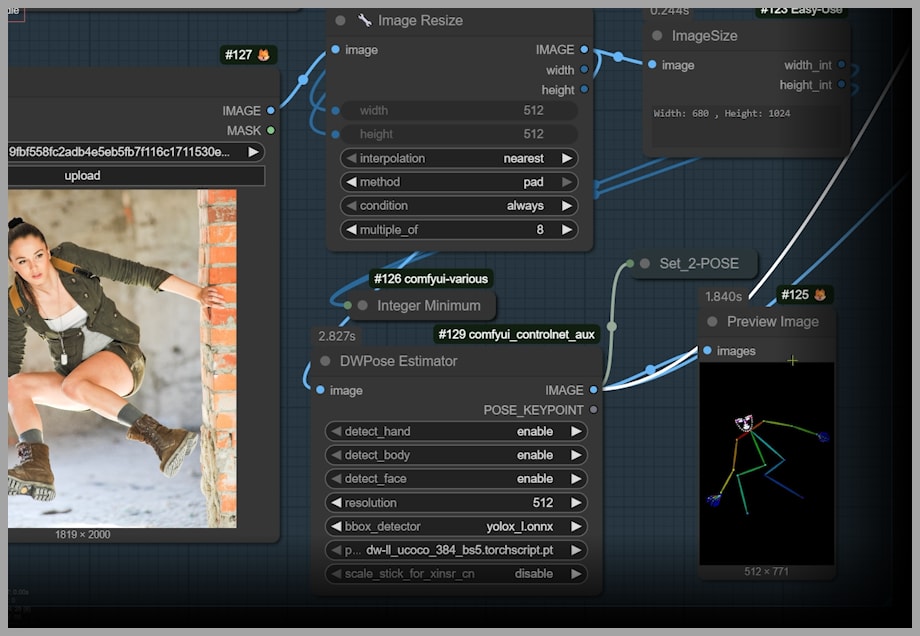The image size is (920, 636).
Task: Click the wrench icon on Image Resize node
Action: click(364, 20)
